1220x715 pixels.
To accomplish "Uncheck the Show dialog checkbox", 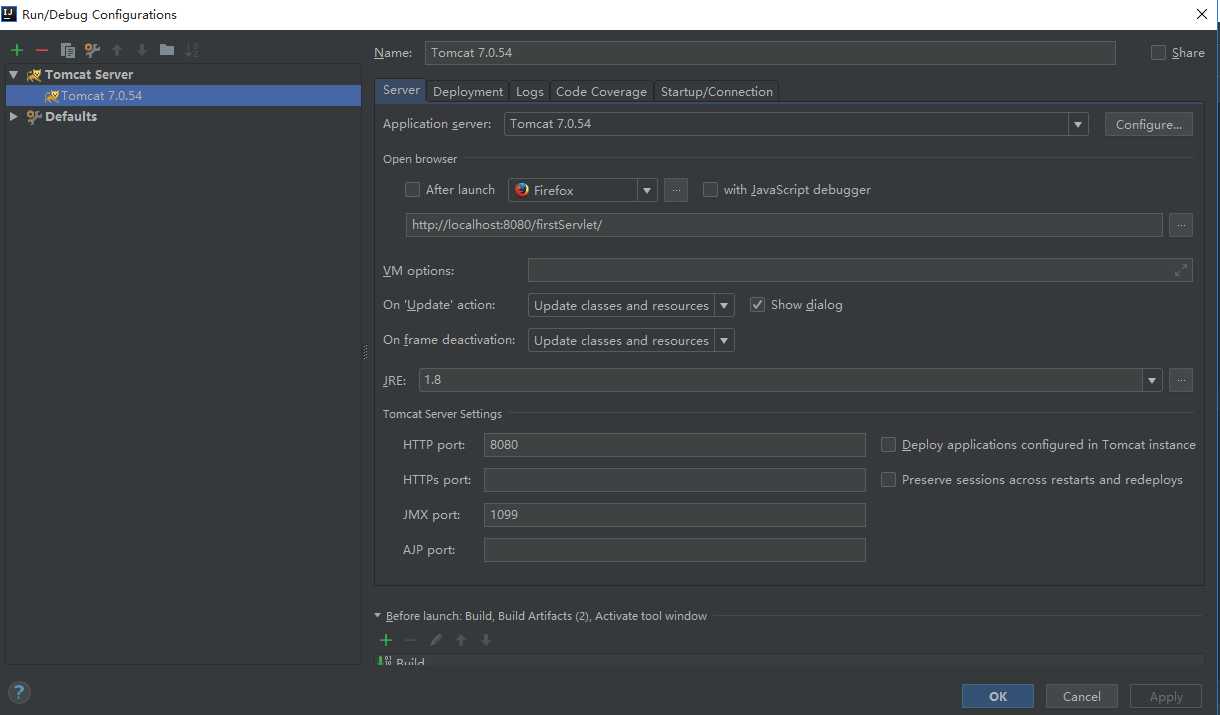I will click(757, 305).
